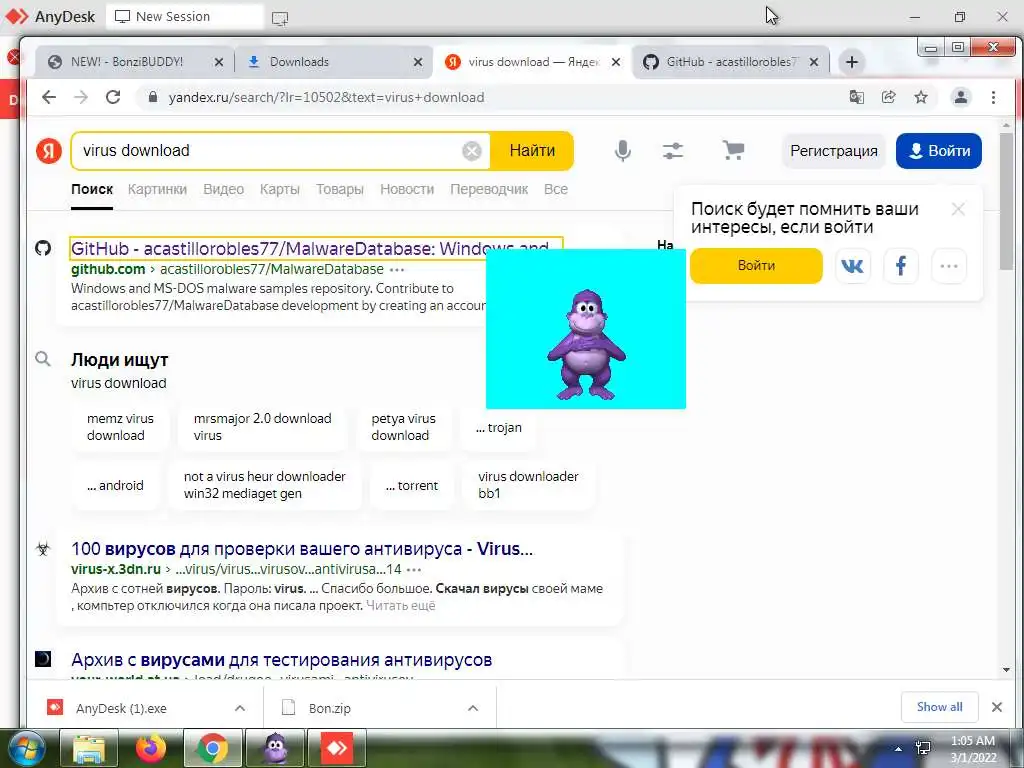The width and height of the screenshot is (1024, 768).
Task: Select the Видео search tab
Action: (223, 189)
